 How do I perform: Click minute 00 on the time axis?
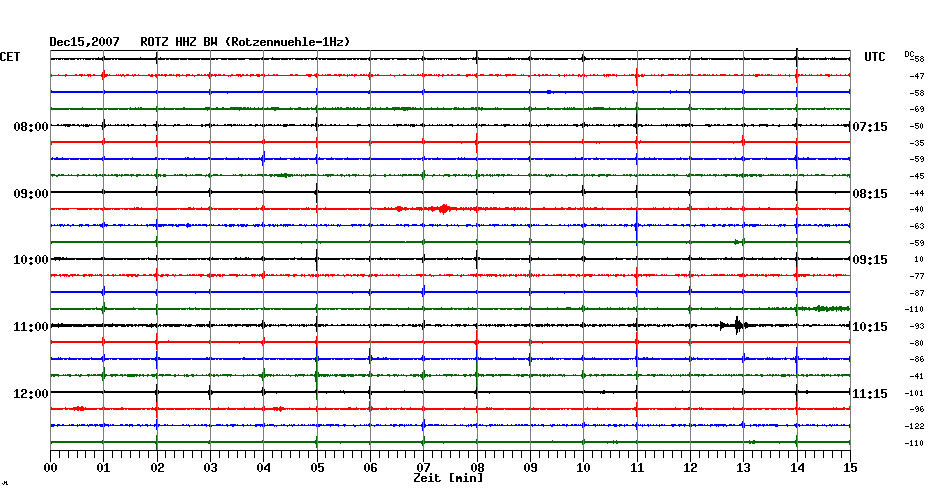click(x=50, y=468)
